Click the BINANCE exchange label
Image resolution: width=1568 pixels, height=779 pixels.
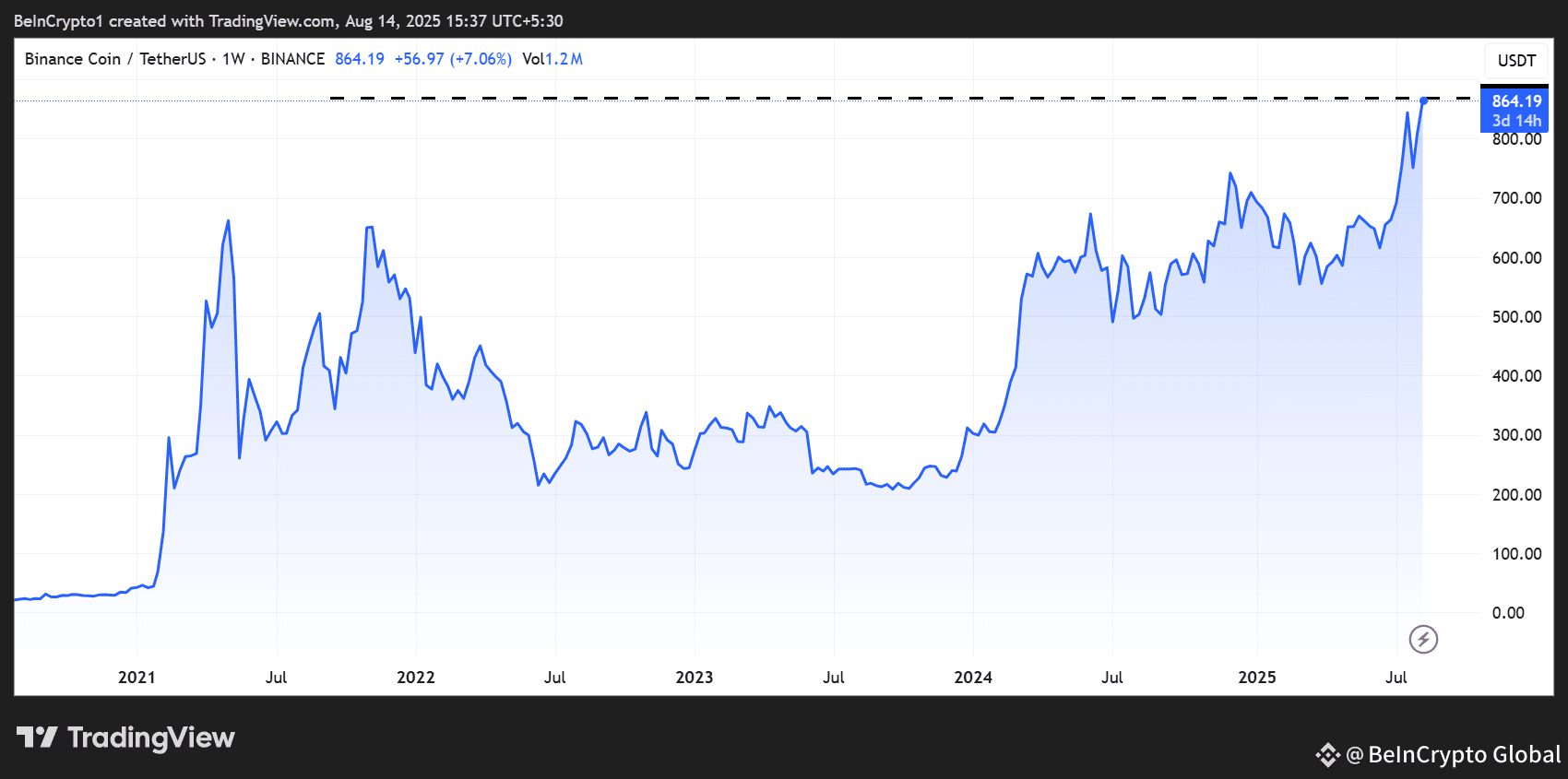coord(292,59)
